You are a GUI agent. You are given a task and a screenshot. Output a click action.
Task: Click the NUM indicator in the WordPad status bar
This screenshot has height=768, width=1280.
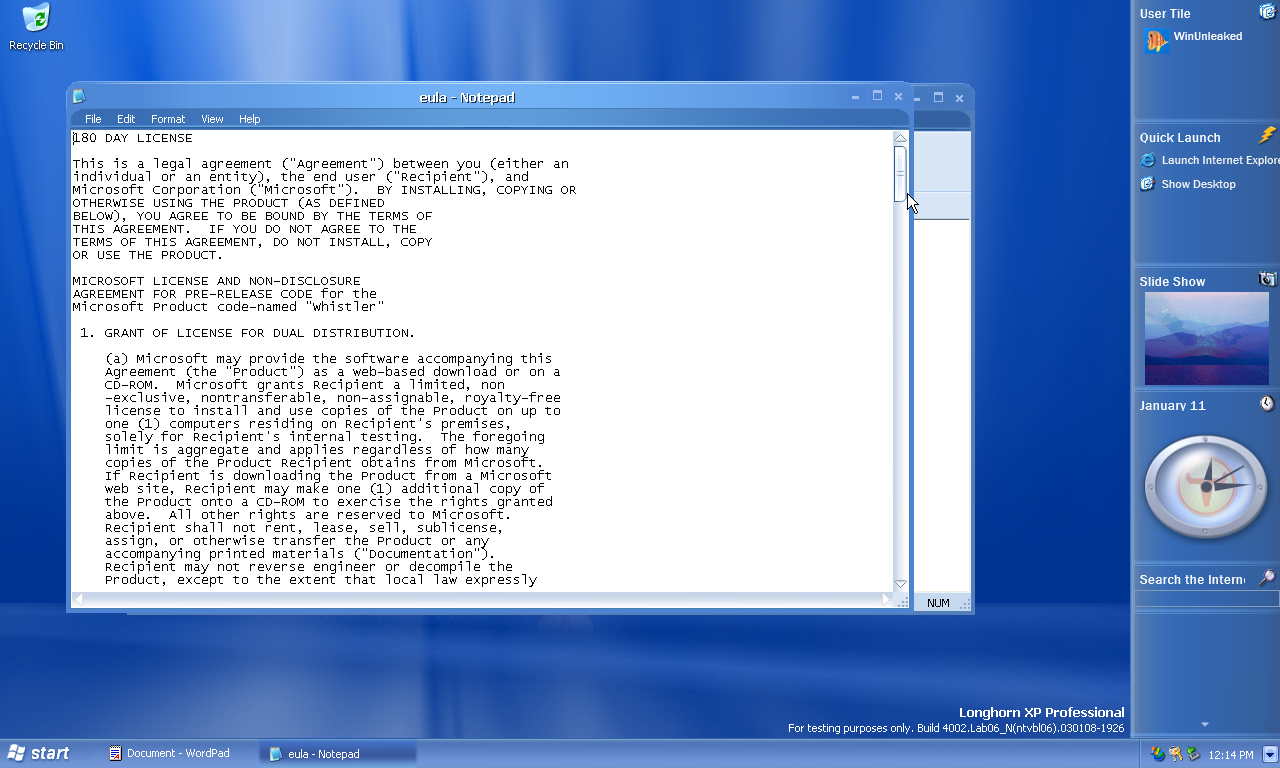pos(938,603)
